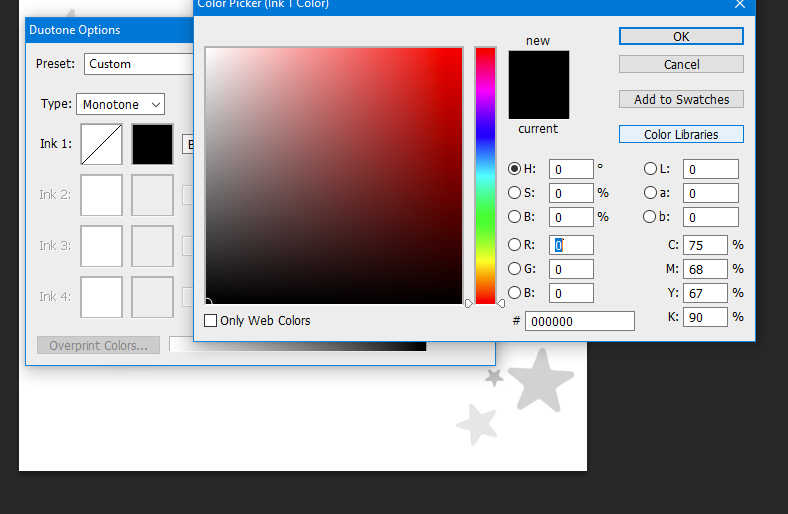The width and height of the screenshot is (788, 514).
Task: Click the large gray star on canvas
Action: click(541, 380)
